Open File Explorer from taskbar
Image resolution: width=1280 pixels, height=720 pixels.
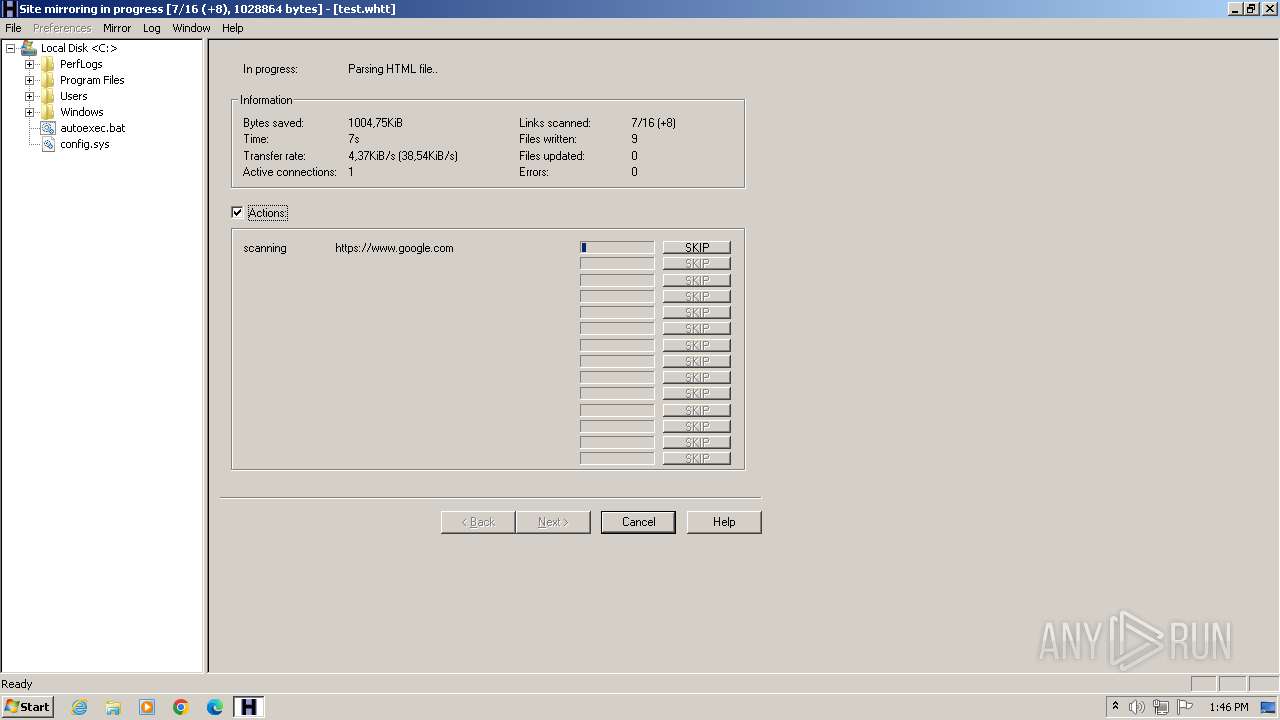click(x=113, y=707)
